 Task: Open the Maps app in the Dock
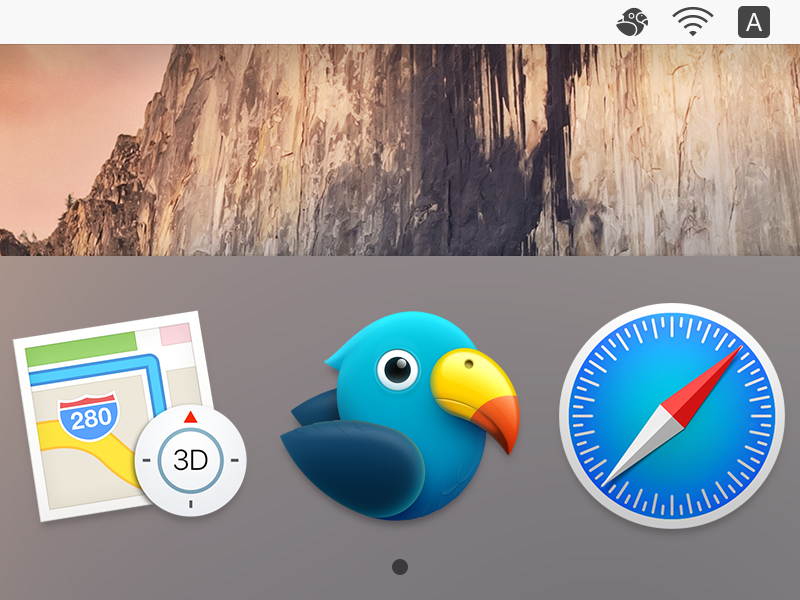point(130,416)
